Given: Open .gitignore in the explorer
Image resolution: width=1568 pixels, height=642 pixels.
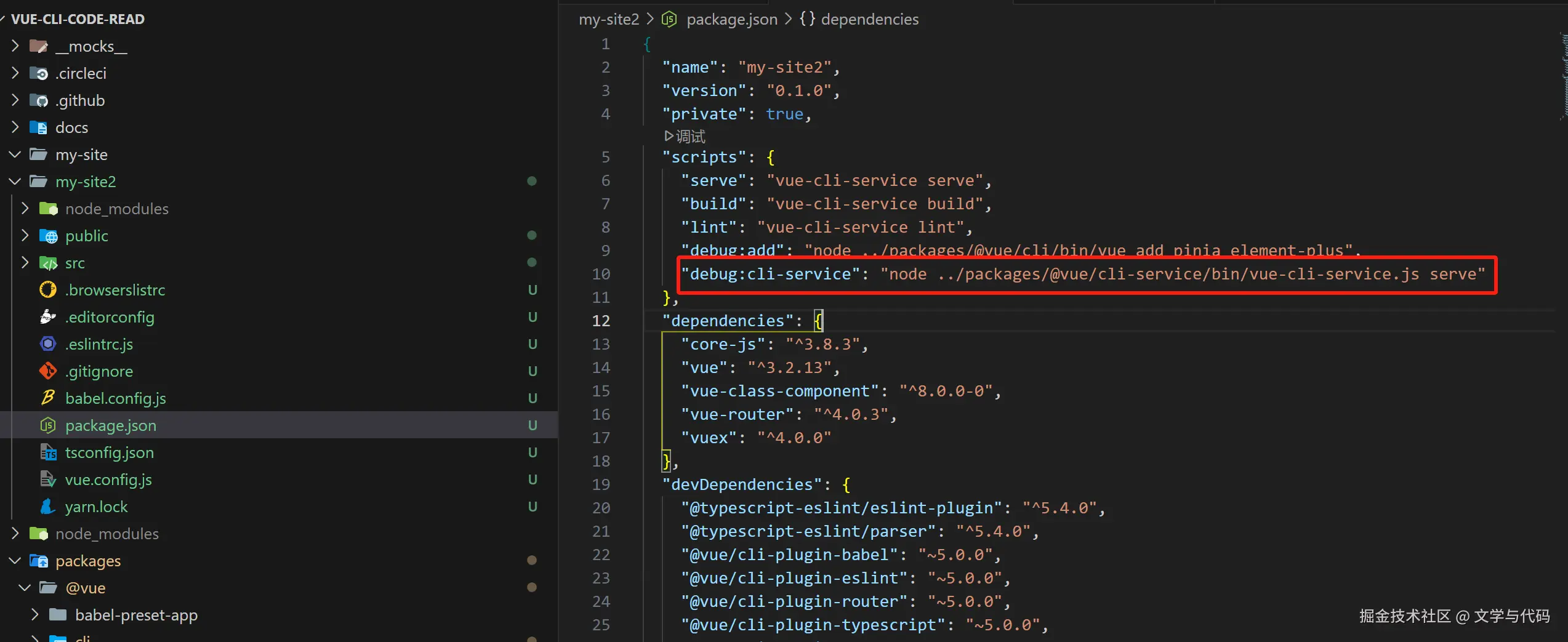Looking at the screenshot, I should click(99, 371).
